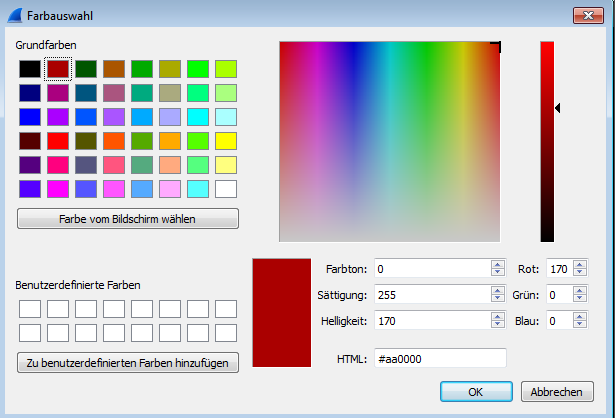The height and width of the screenshot is (418, 615).
Task: Pick the white basic color swatch
Action: (x=226, y=188)
